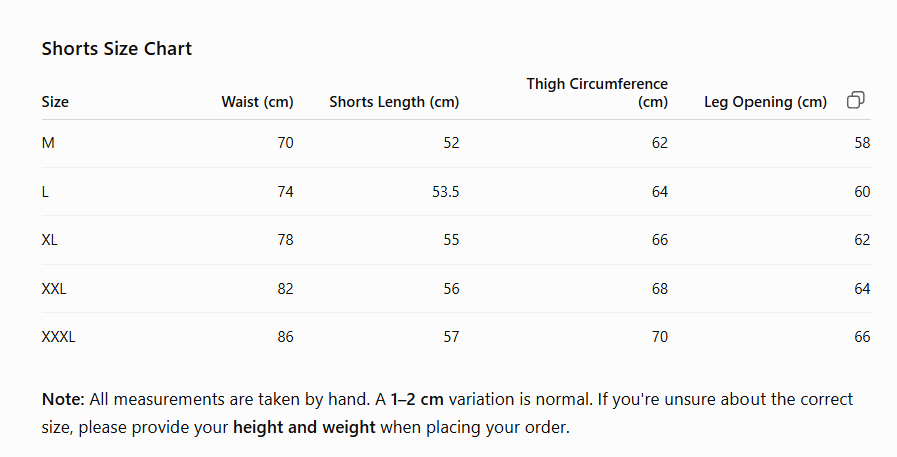The height and width of the screenshot is (457, 897).
Task: Click waist value 86 for XXXL
Action: (285, 337)
